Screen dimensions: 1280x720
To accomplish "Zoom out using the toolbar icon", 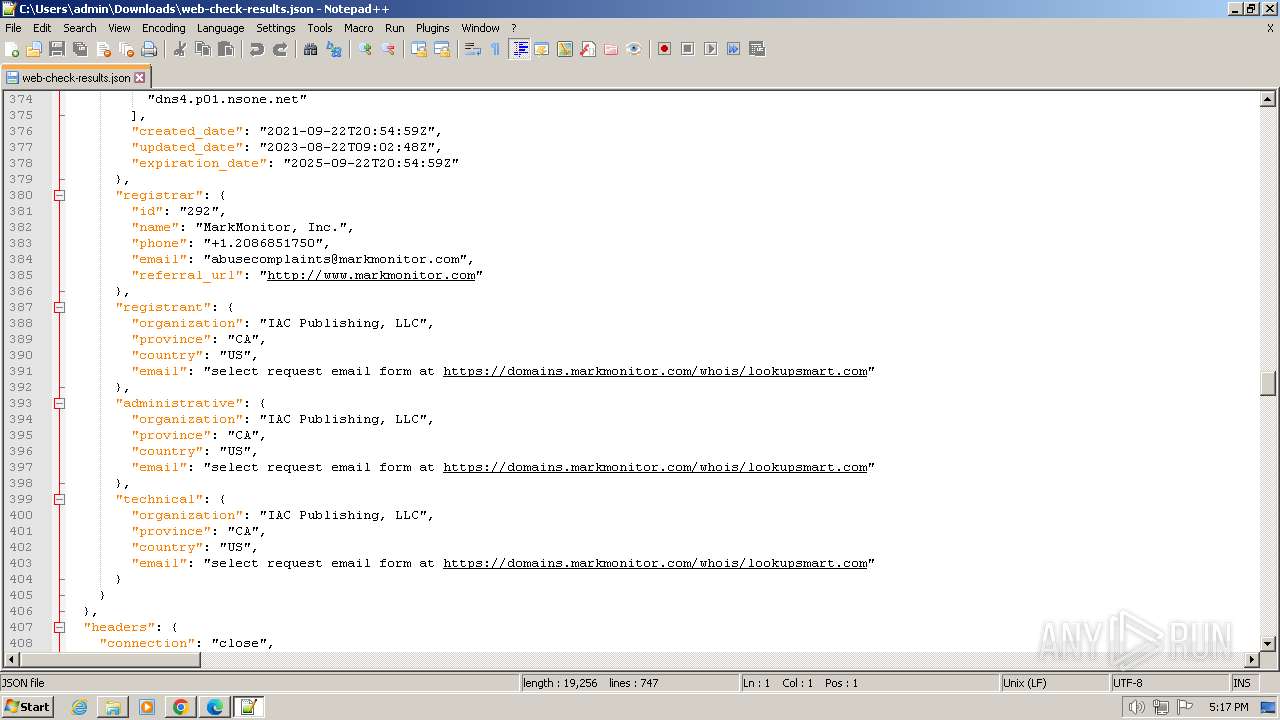I will [x=388, y=49].
